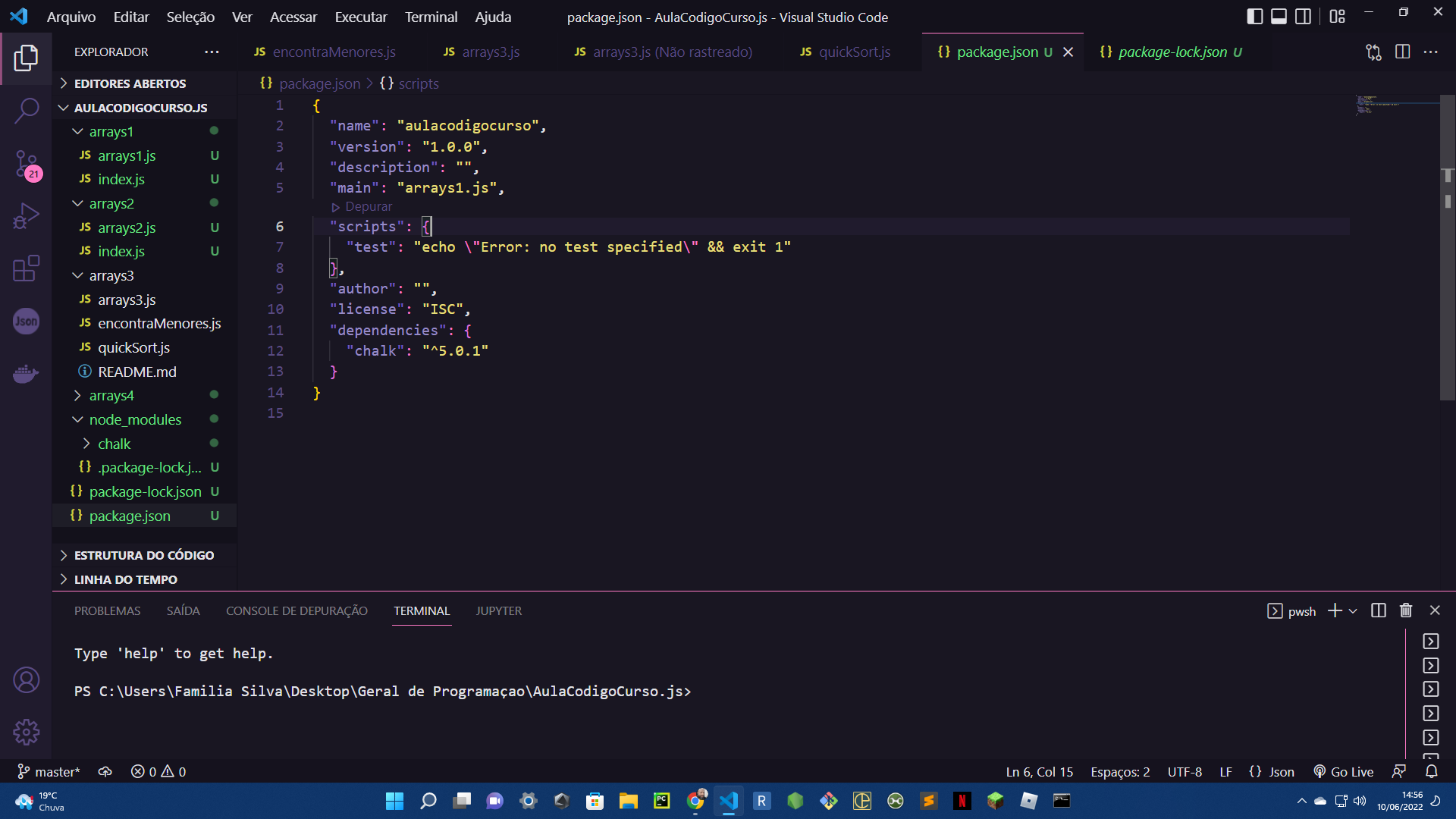Select the first terminal instance in the list
Viewport: 1456px width, 819px height.
(1430, 642)
